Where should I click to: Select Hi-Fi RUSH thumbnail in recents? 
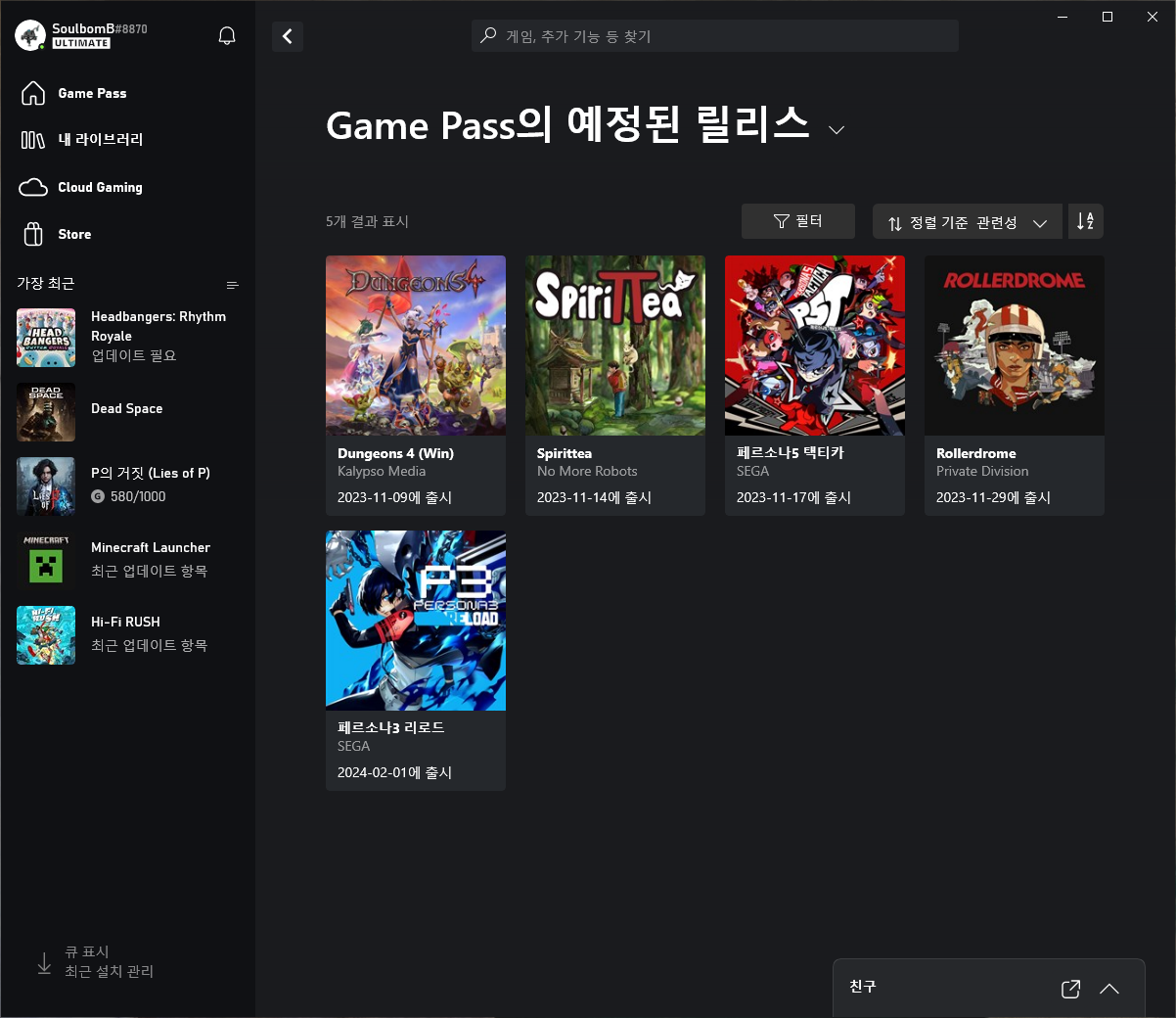[46, 635]
